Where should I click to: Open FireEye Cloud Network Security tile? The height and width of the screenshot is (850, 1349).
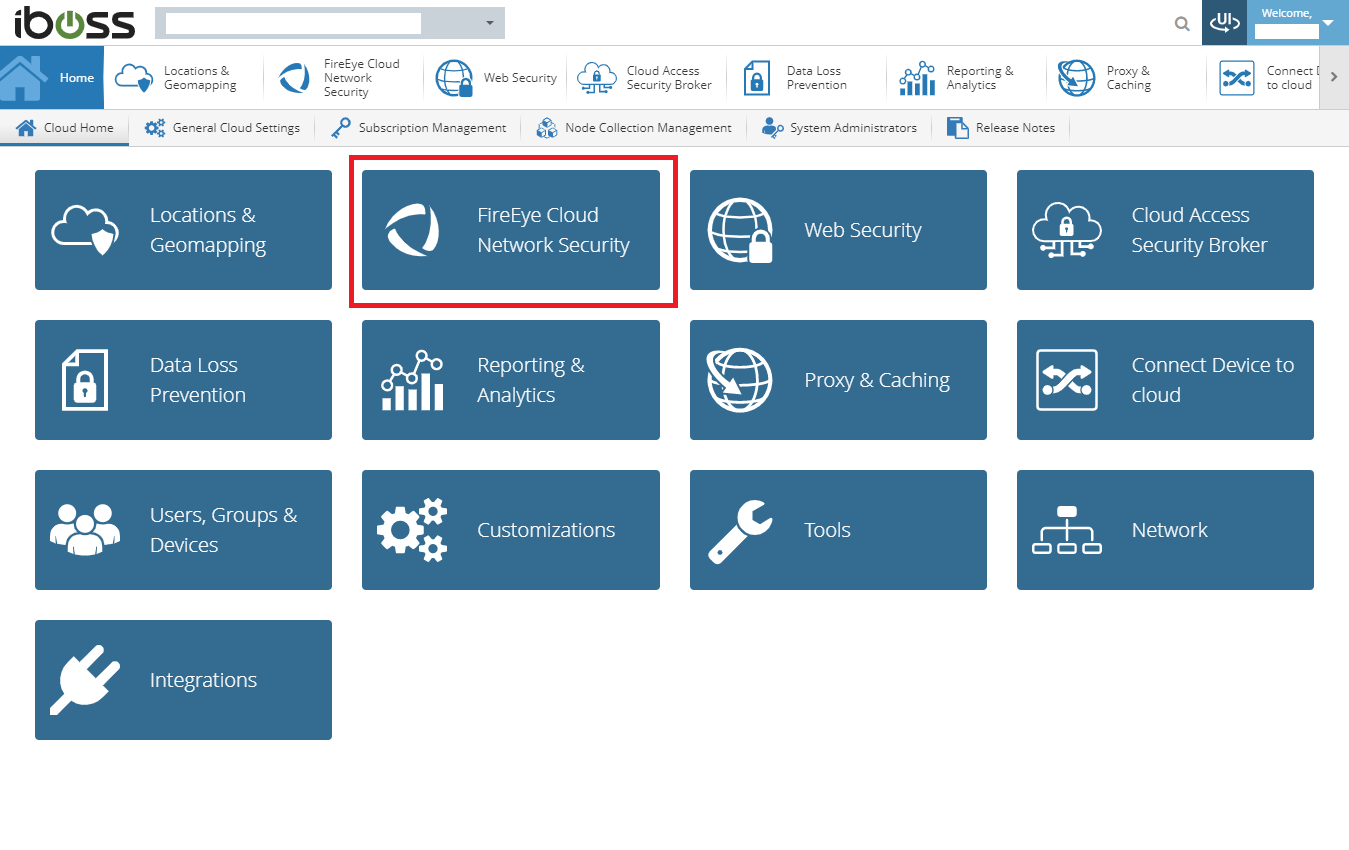click(x=511, y=230)
